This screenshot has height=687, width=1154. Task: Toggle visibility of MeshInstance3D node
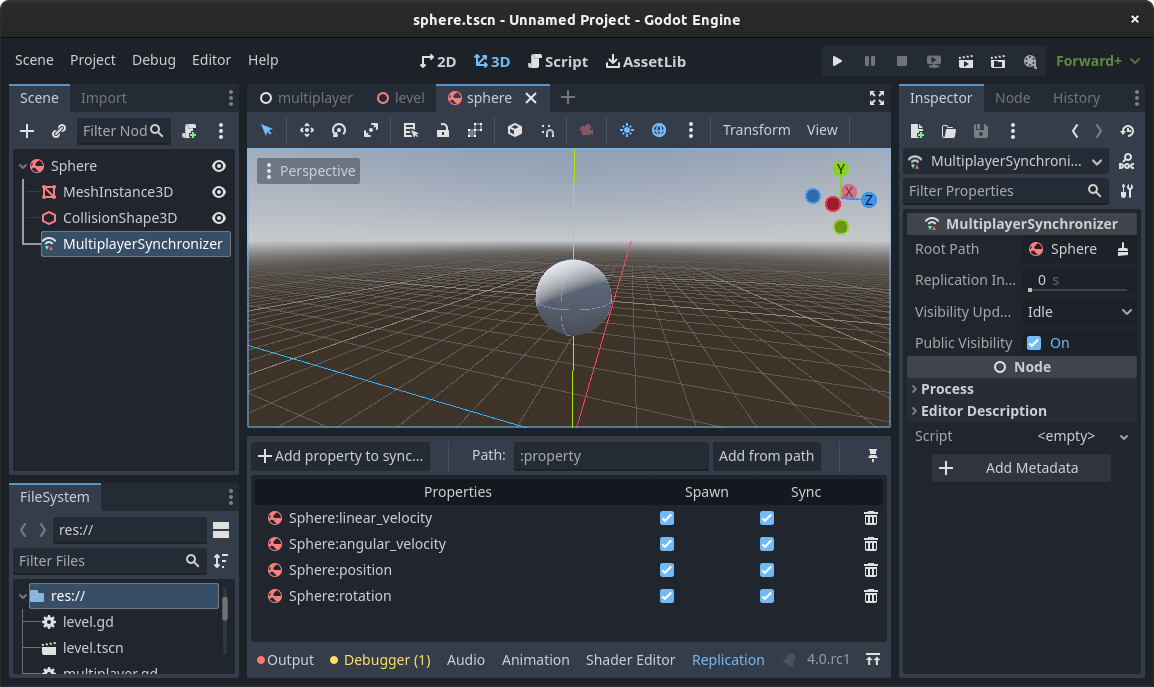point(219,192)
